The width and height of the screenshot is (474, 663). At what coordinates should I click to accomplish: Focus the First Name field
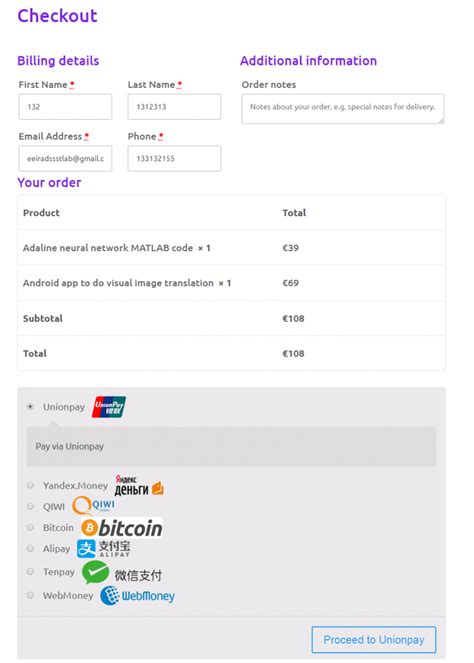pyautogui.click(x=66, y=107)
